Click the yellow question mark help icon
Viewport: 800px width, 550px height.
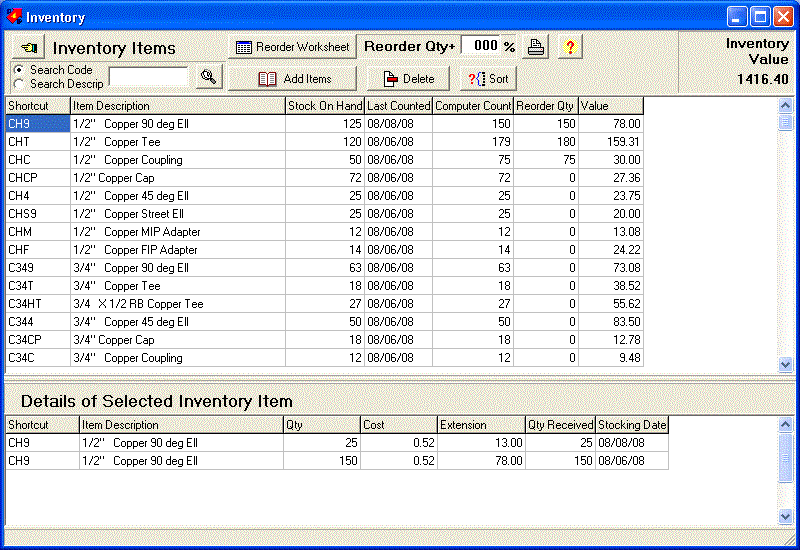569,47
